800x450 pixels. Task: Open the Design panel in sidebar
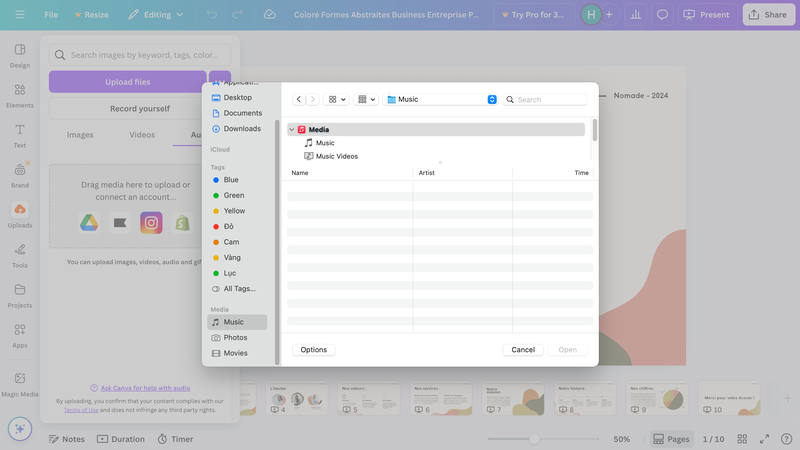[20, 56]
